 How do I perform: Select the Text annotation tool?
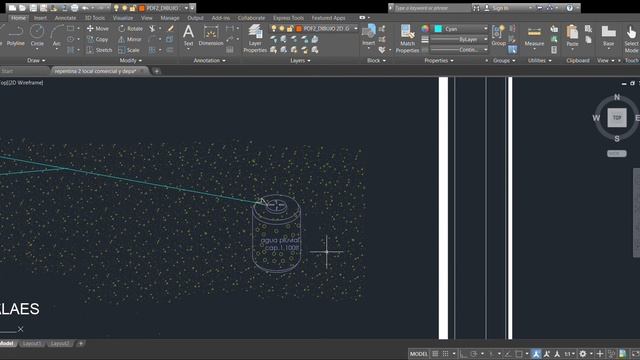188,36
